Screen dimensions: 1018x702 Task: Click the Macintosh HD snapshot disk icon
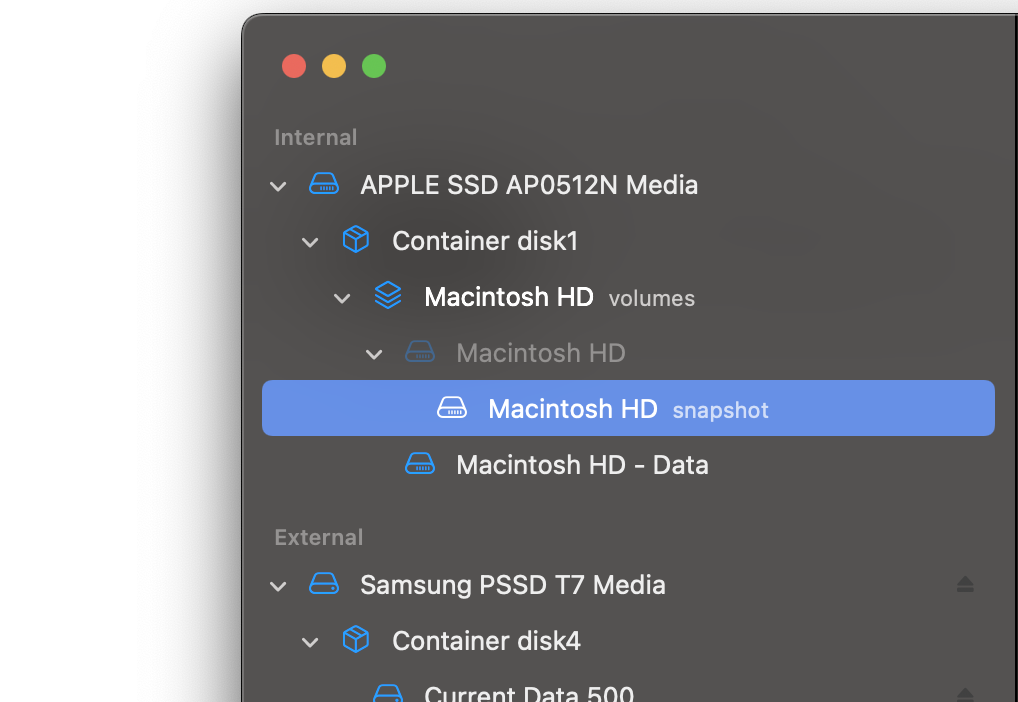point(452,408)
